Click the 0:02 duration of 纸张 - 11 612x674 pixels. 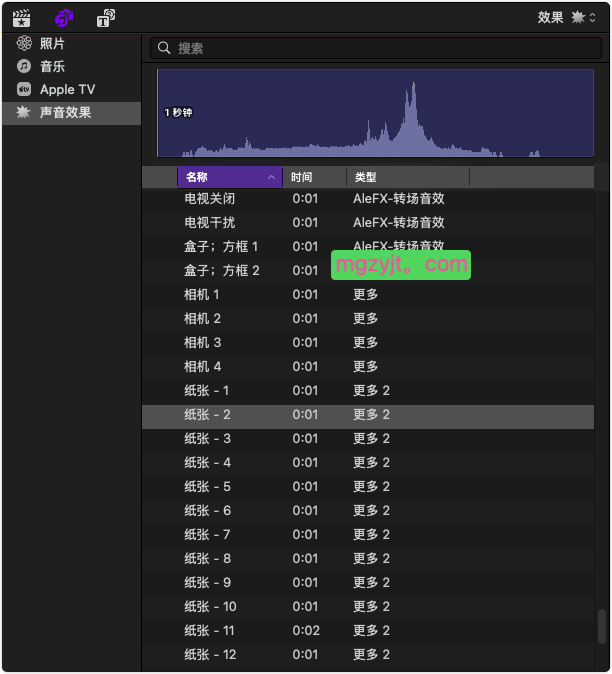click(x=306, y=631)
